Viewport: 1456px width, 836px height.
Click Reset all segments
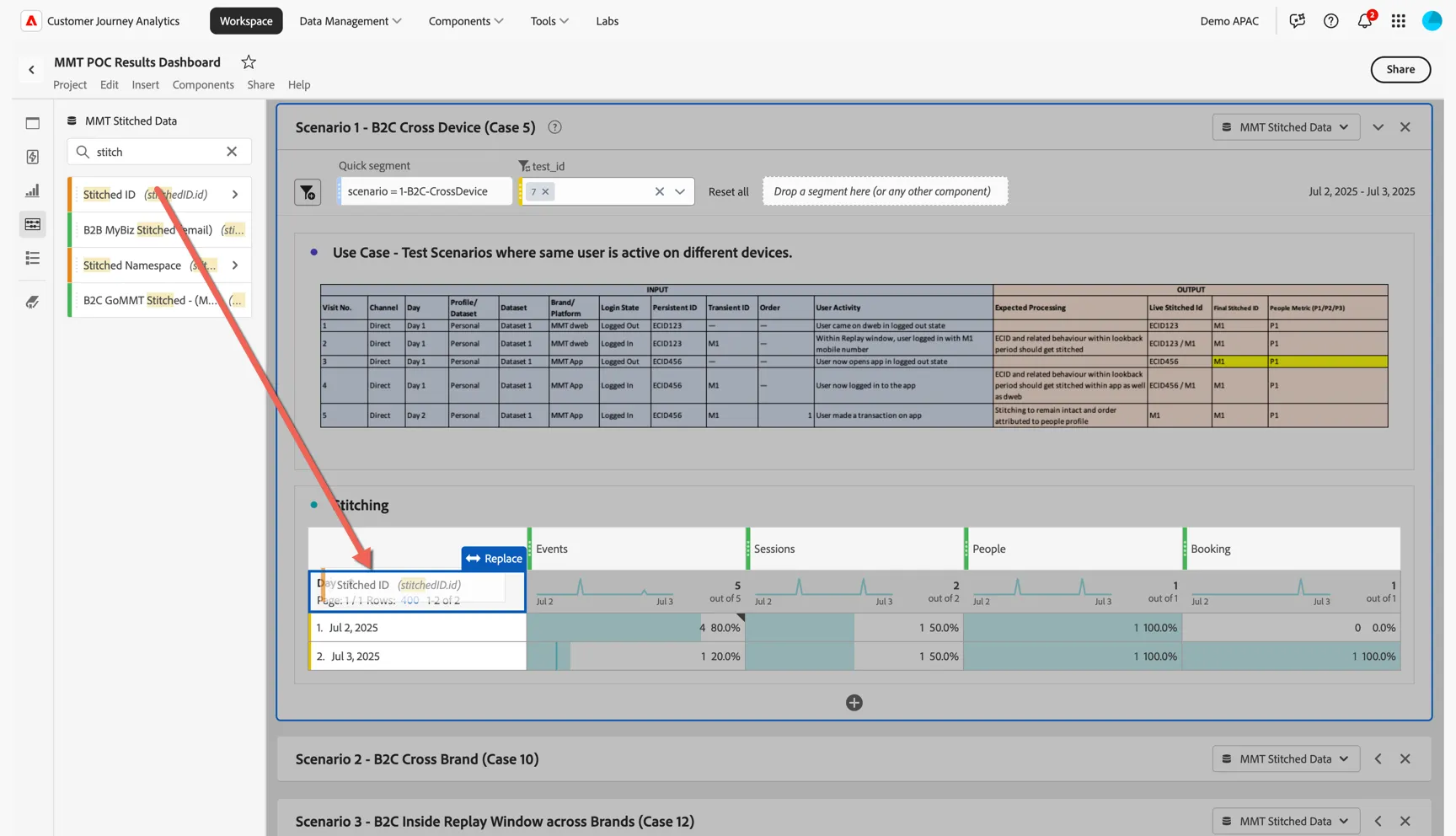coord(728,191)
